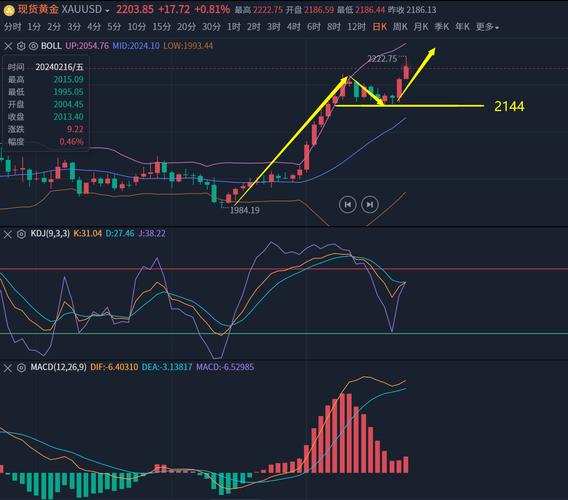This screenshot has height=500, width=568.
Task: Click the 收盘 2013.40 value in info box
Action: (x=68, y=117)
